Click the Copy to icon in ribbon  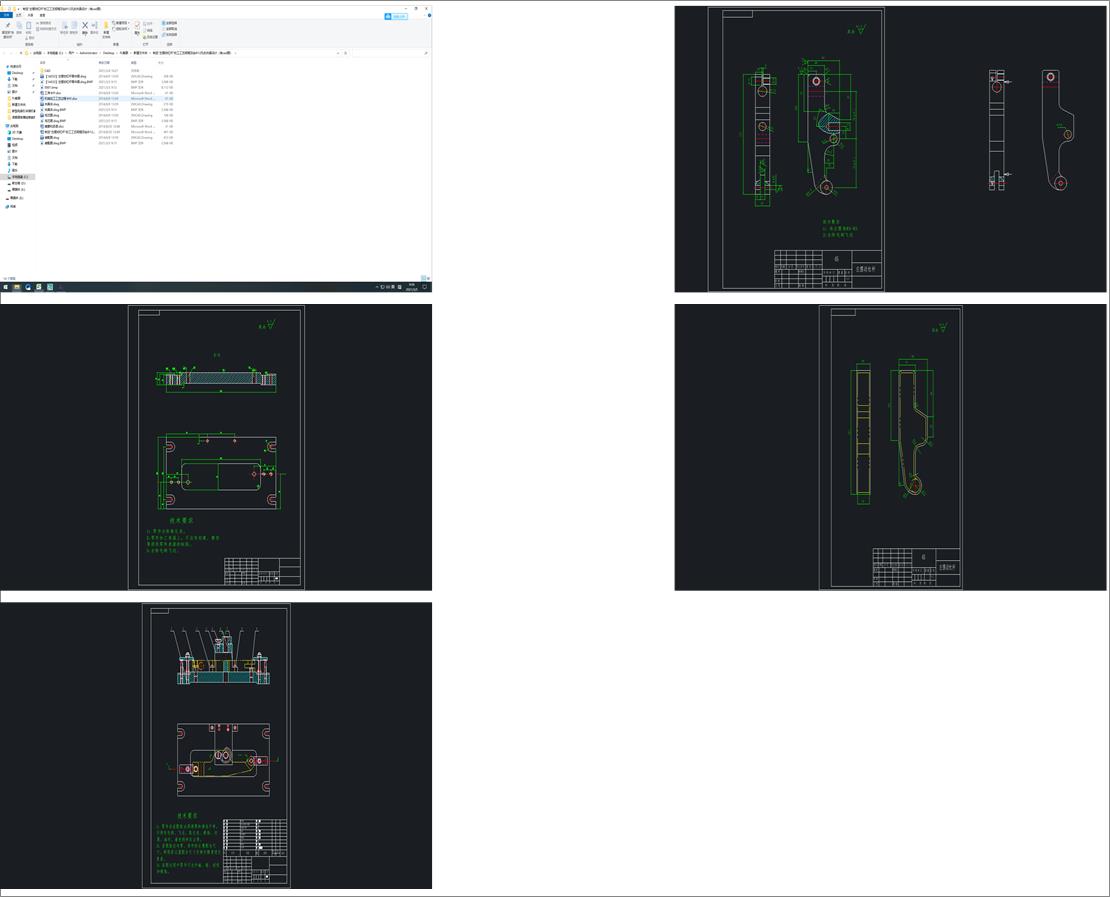tap(74, 28)
